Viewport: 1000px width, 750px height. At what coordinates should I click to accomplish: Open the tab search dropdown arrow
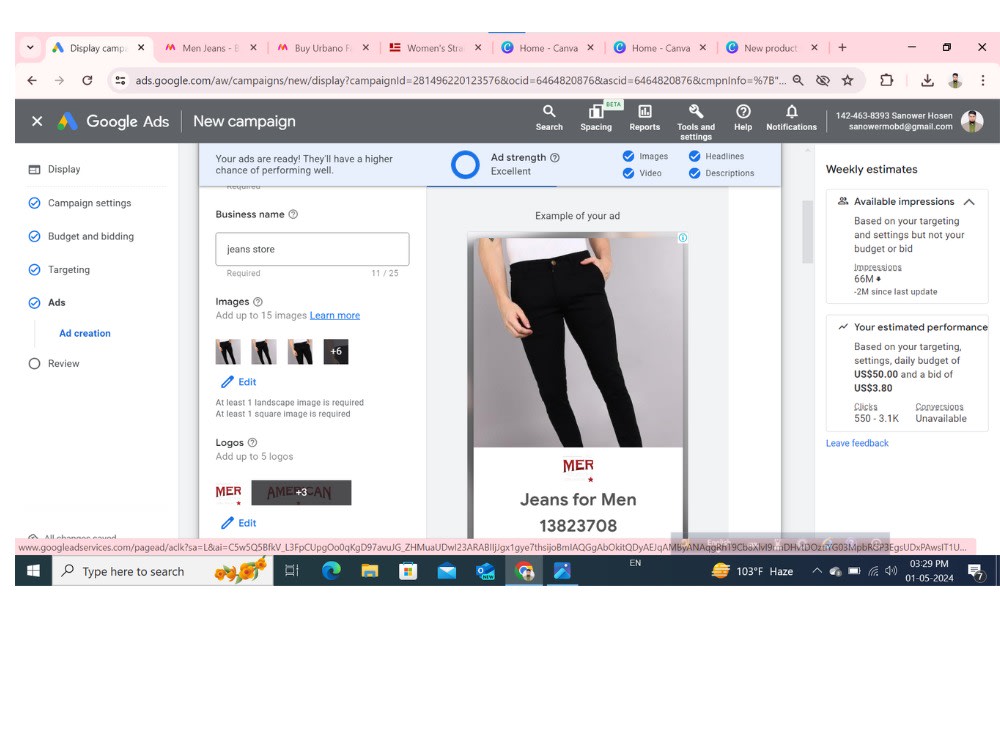click(30, 48)
